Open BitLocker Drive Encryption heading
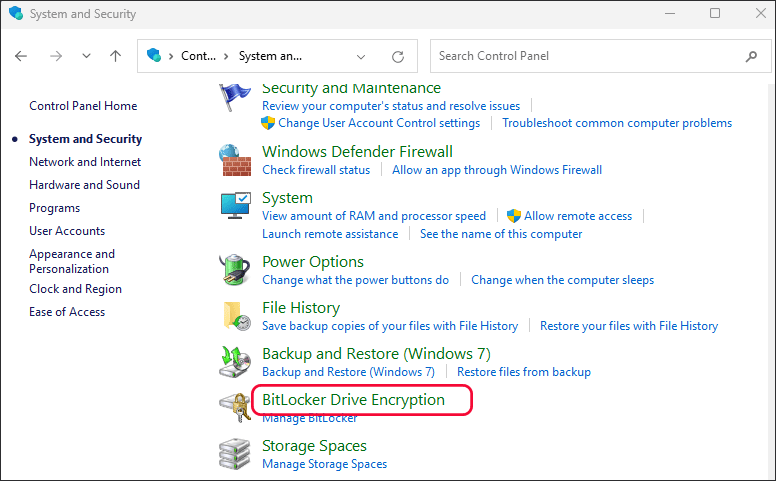The height and width of the screenshot is (481, 776). [353, 400]
